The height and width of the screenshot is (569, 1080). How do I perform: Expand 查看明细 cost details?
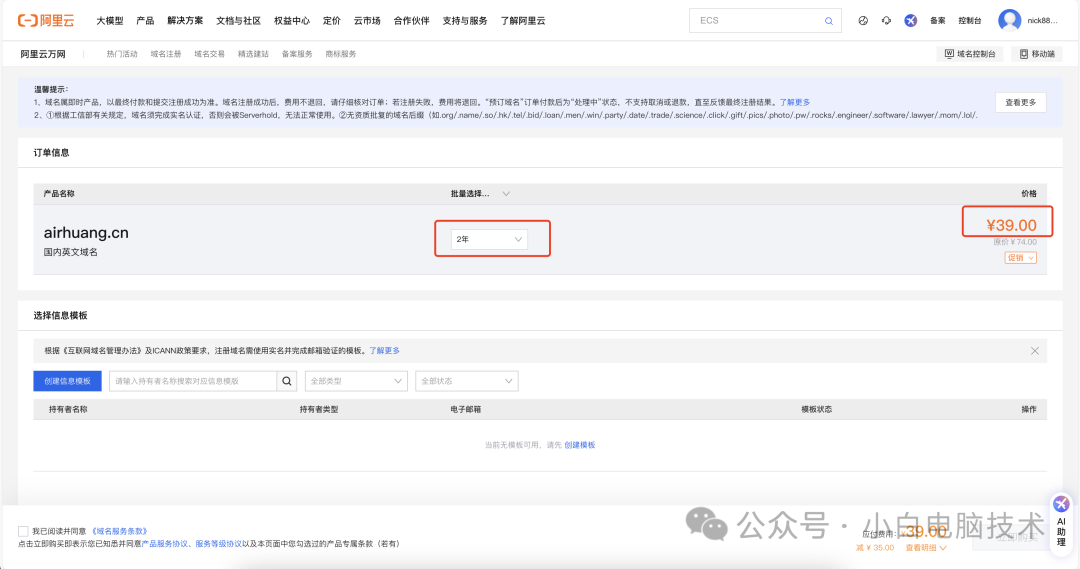(x=926, y=548)
